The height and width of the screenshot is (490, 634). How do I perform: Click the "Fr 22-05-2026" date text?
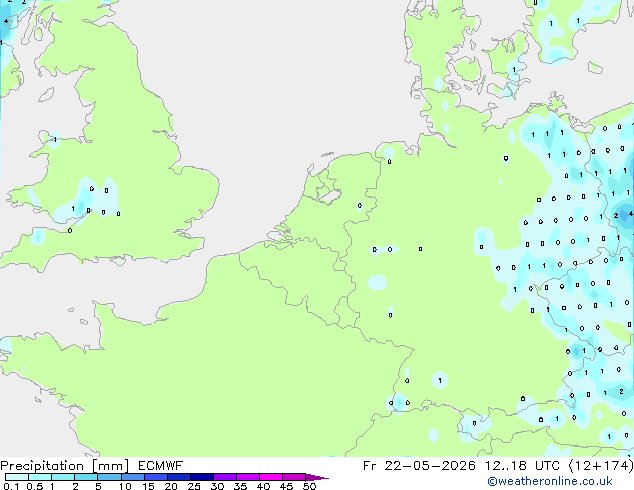point(419,466)
